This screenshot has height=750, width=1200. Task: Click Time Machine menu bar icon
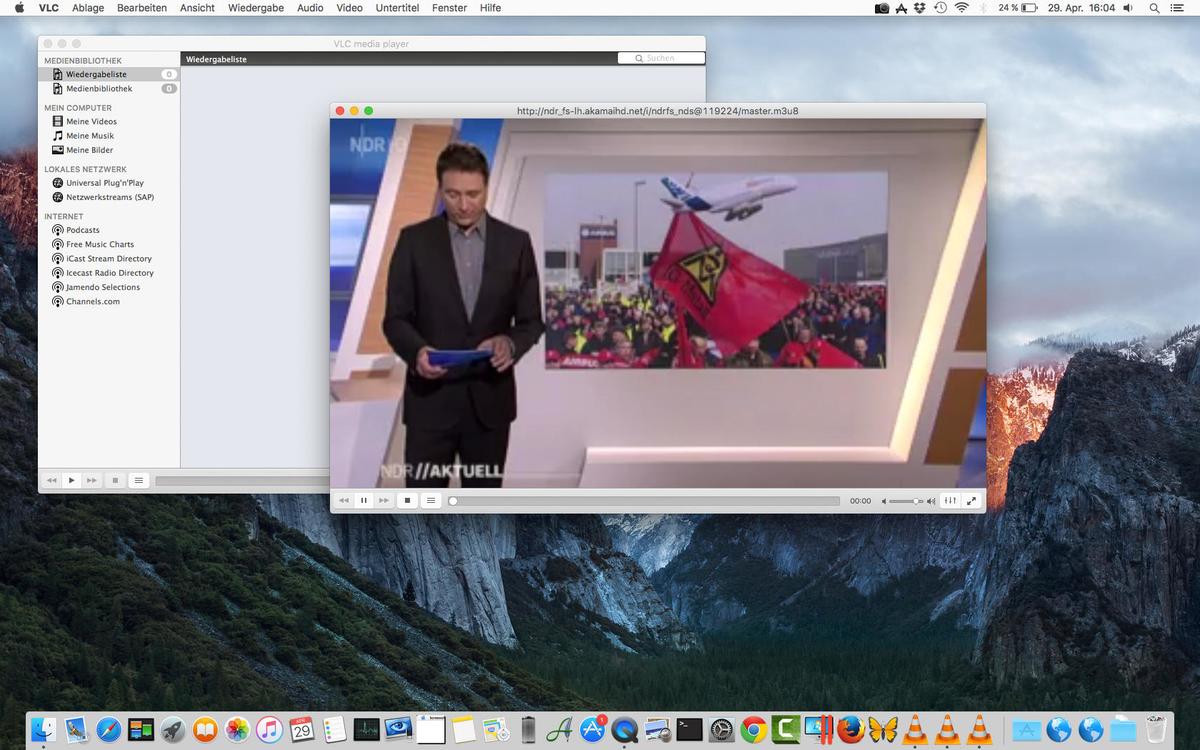tap(940, 8)
